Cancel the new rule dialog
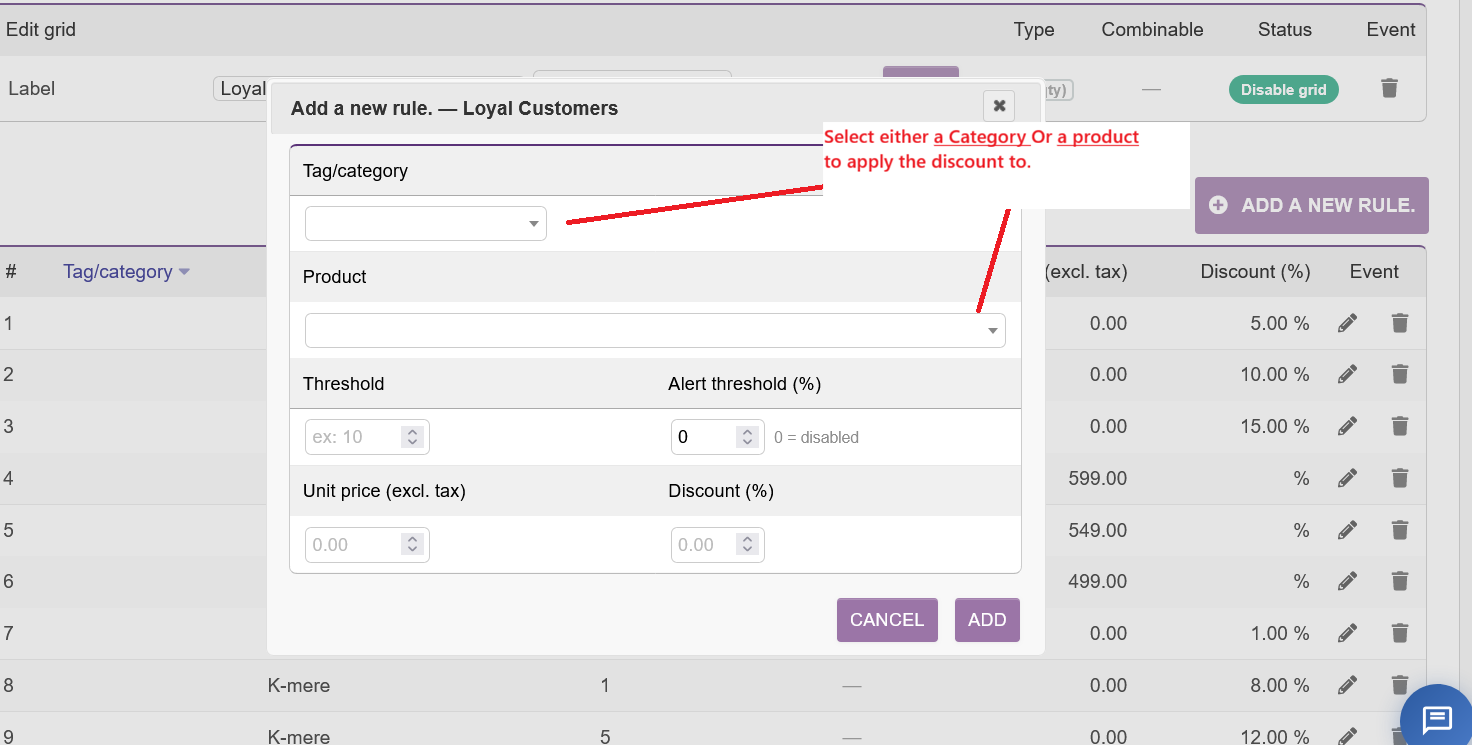The width and height of the screenshot is (1472, 745). pyautogui.click(x=887, y=620)
